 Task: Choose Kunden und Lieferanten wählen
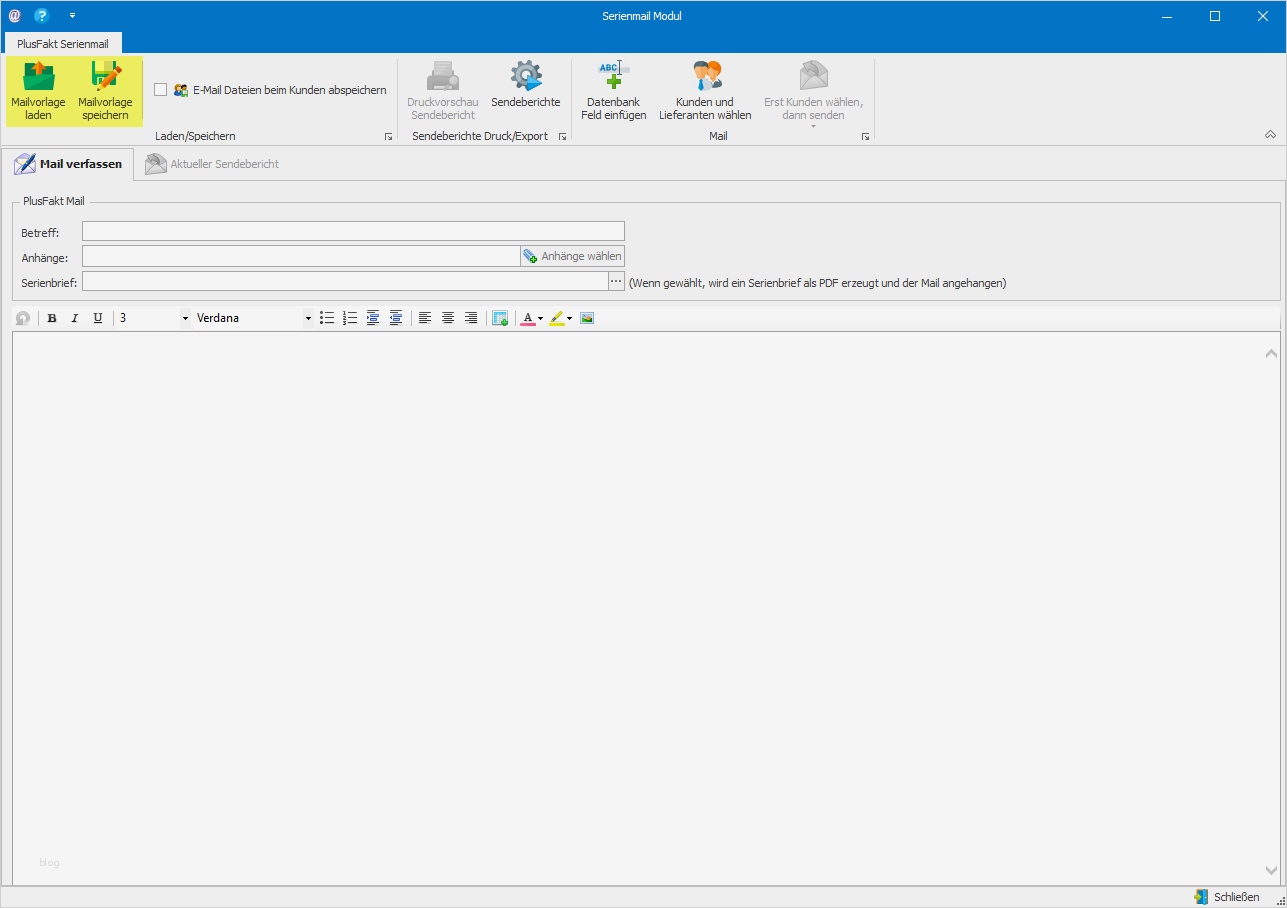tap(705, 78)
